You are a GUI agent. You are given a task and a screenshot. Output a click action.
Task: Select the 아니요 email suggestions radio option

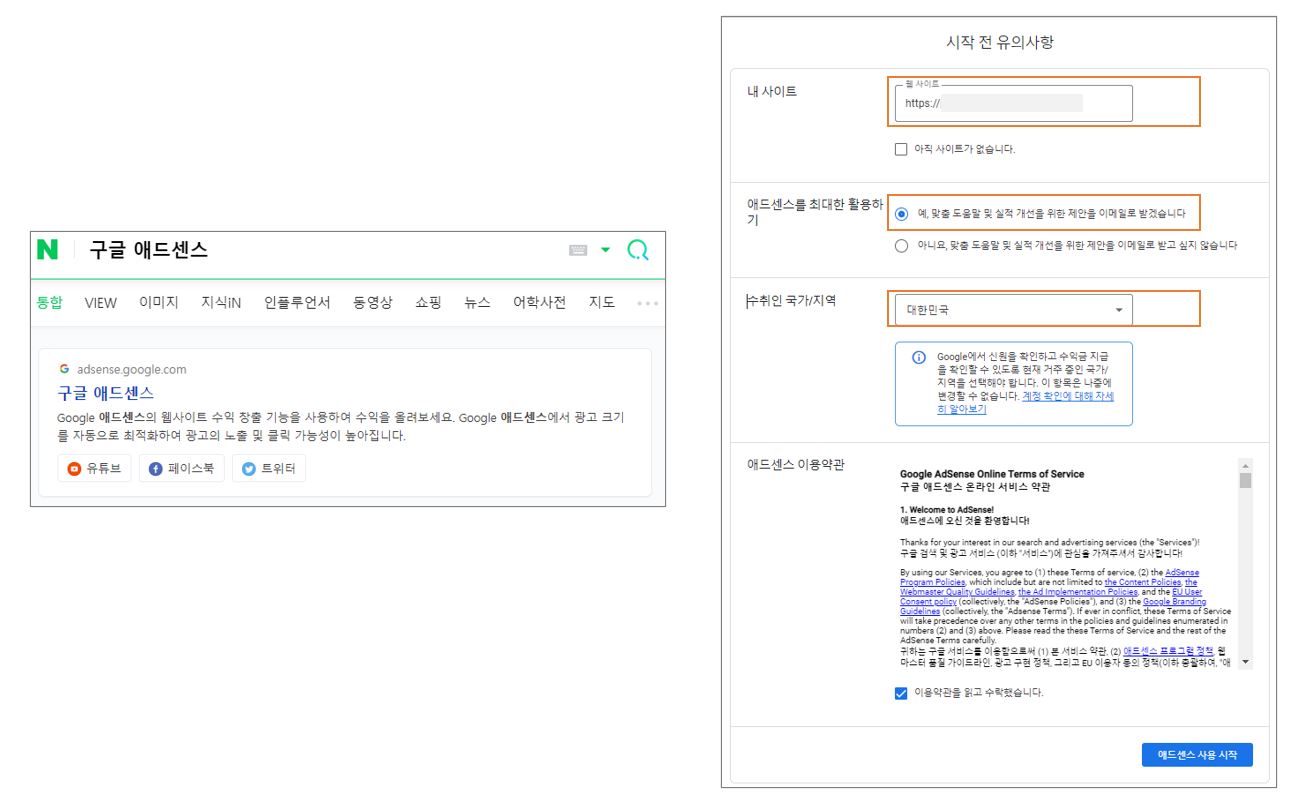(902, 245)
